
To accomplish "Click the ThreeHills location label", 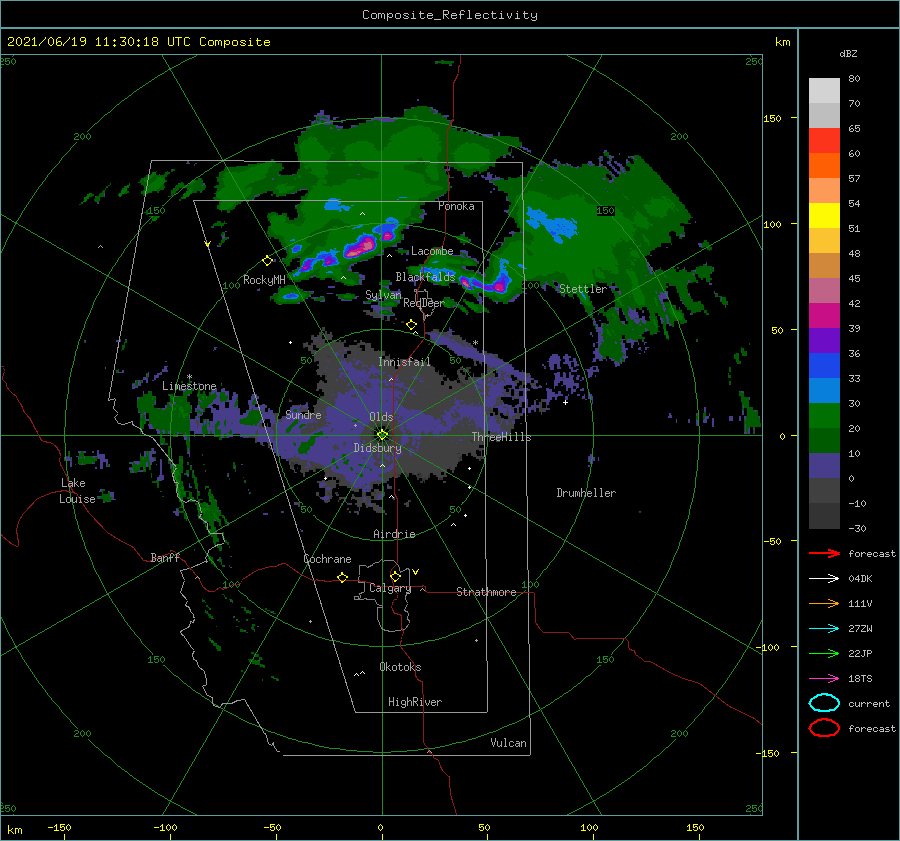I will point(501,437).
